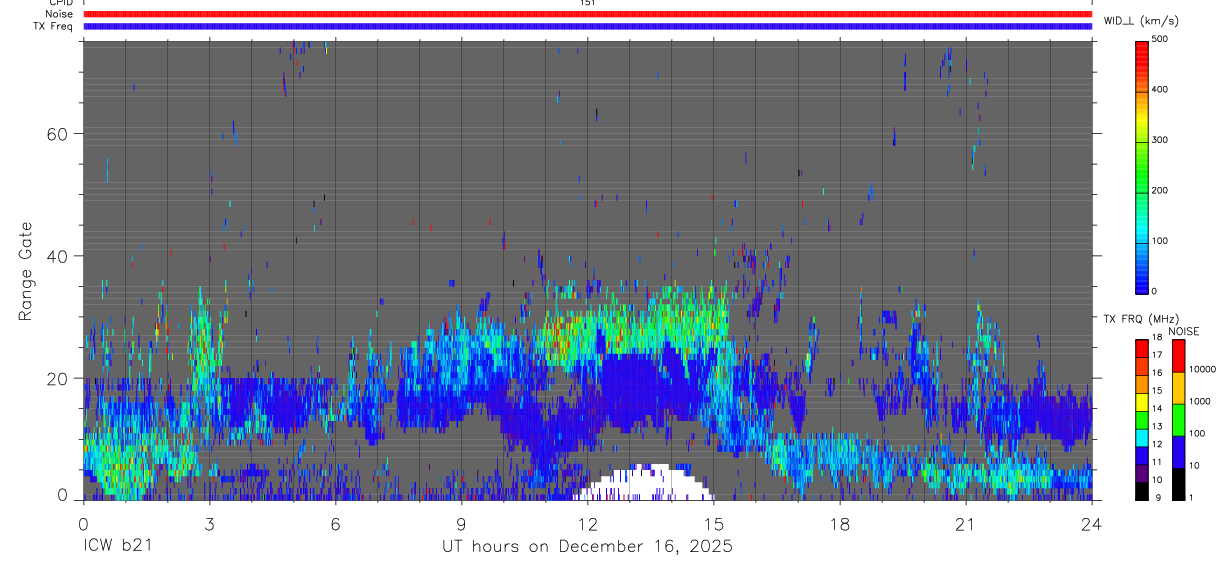
Task: Click the x-axis tick label 6
Action: 336,523
